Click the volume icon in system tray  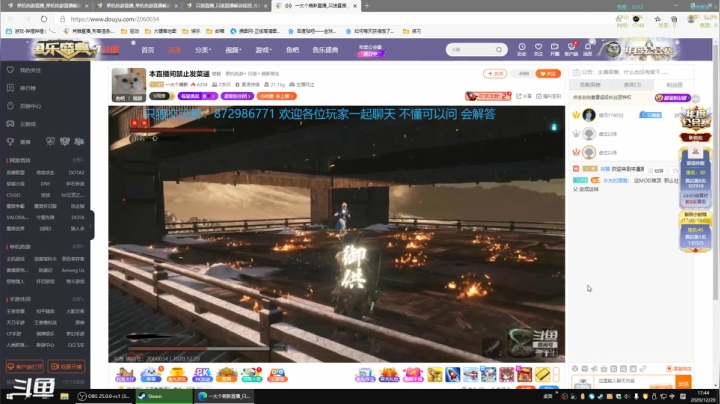coord(627,396)
